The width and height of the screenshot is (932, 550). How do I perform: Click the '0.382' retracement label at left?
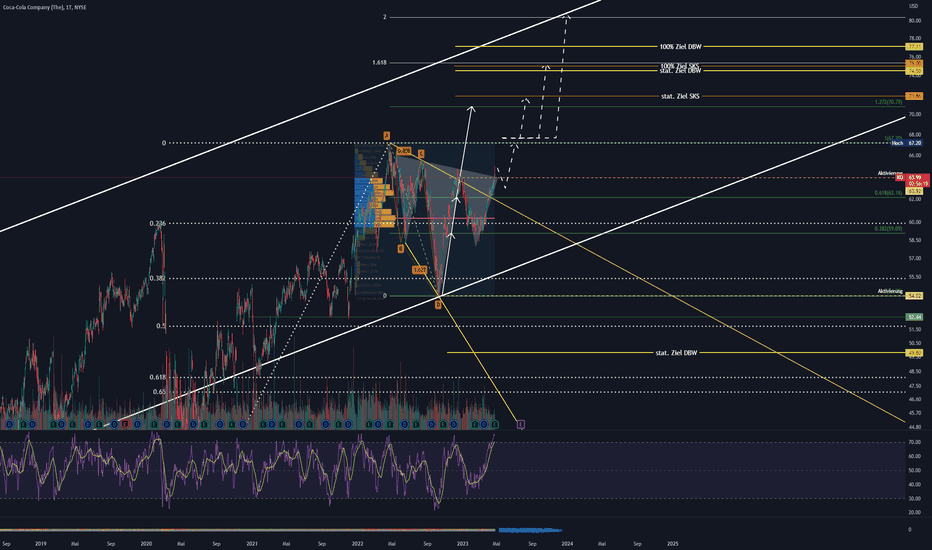pos(158,278)
